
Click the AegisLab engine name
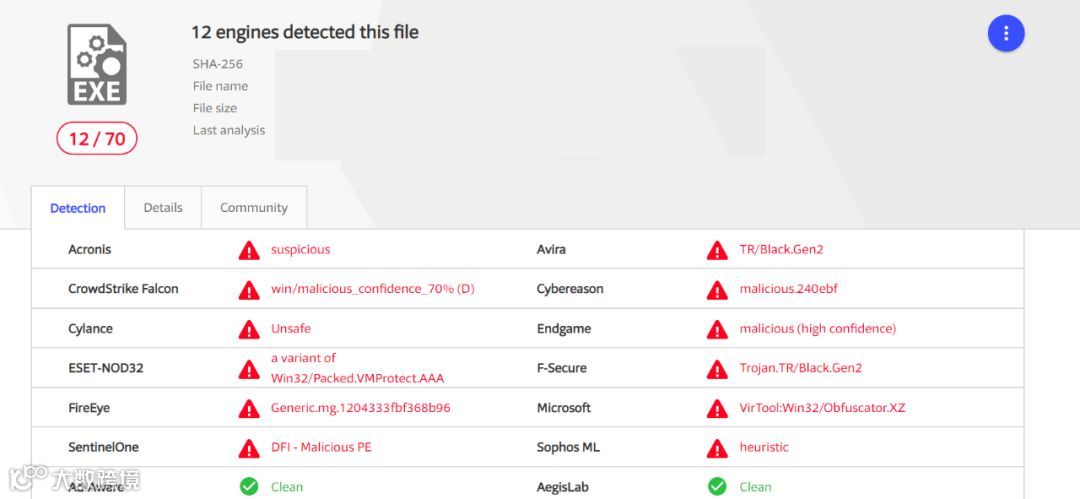pyautogui.click(x=561, y=487)
